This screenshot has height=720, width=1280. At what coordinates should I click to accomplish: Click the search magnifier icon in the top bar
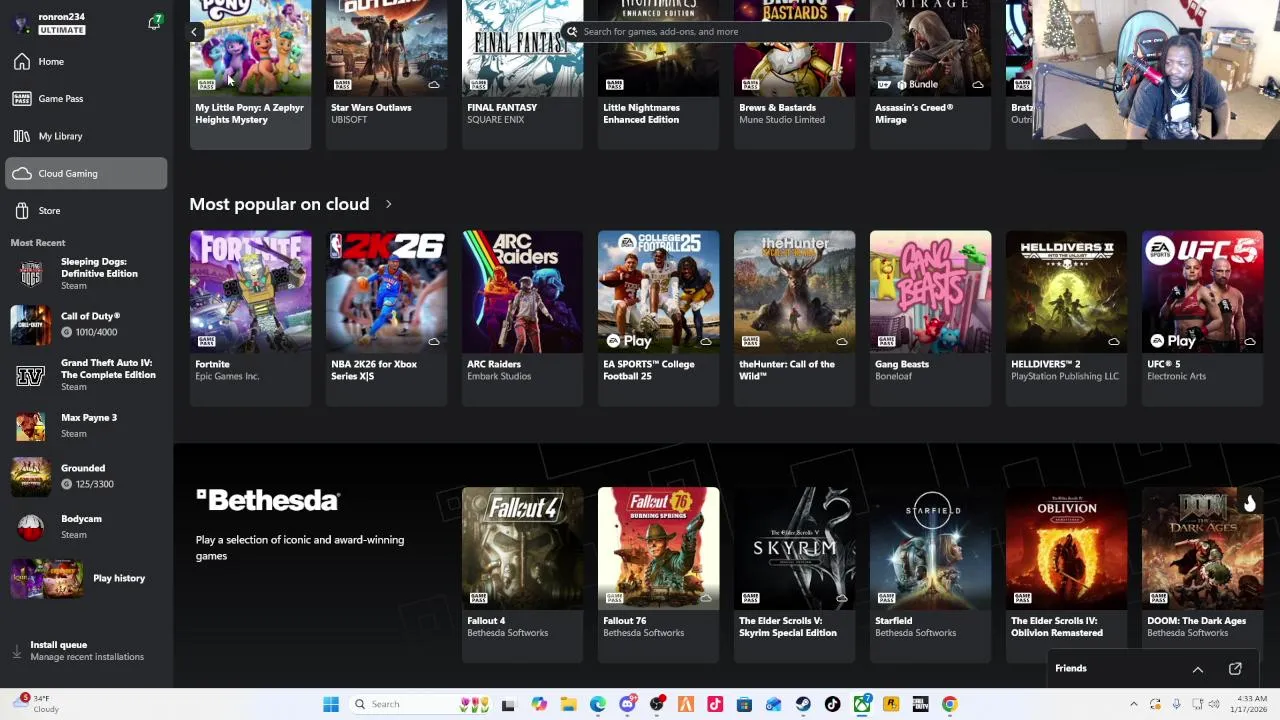[572, 32]
